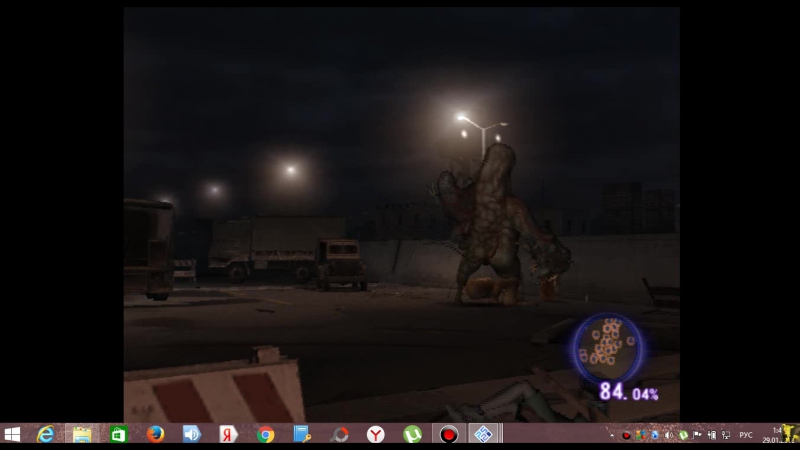Open File Explorer folder icon
This screenshot has height=450, width=800.
tap(82, 435)
